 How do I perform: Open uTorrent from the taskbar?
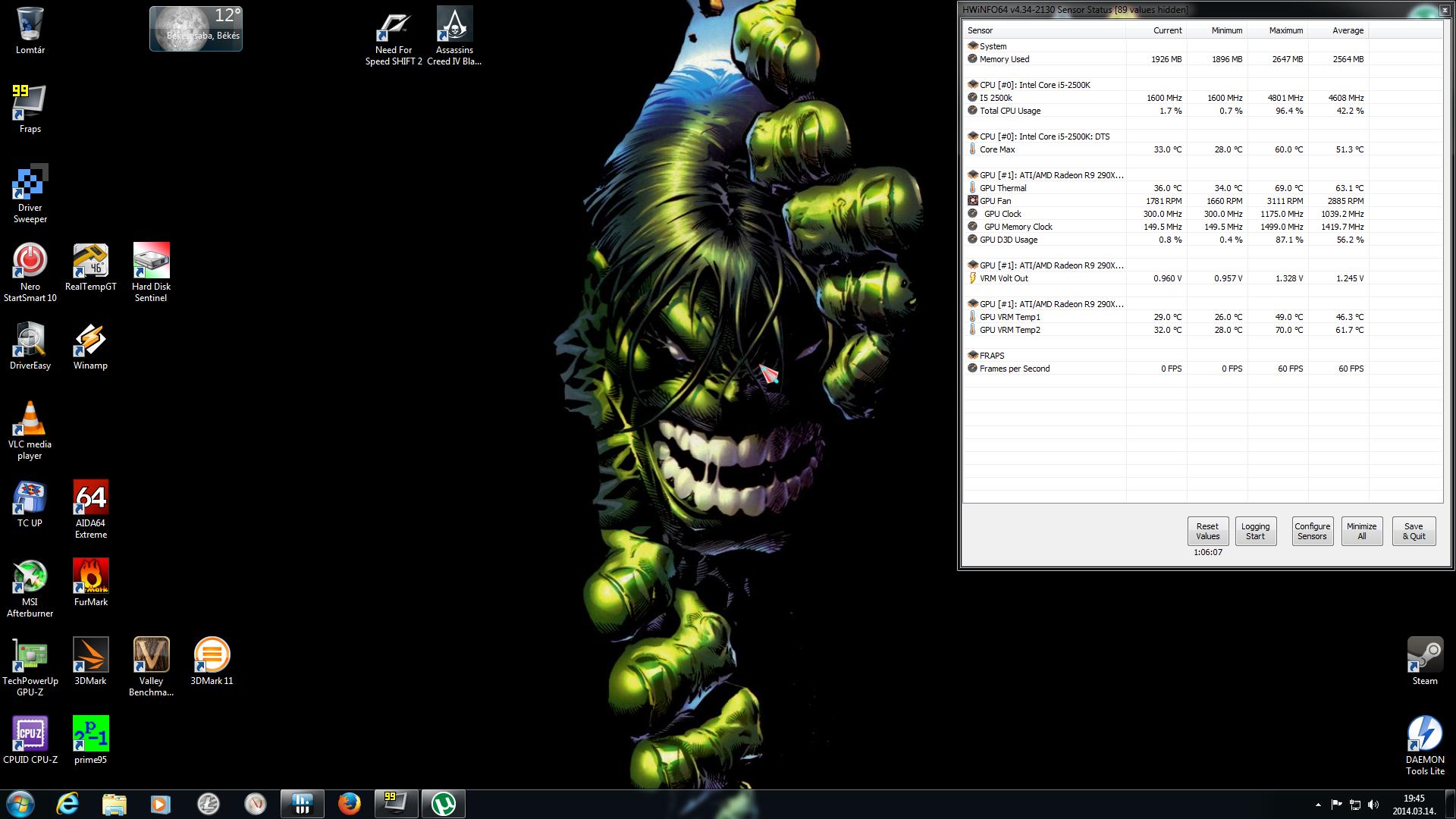point(444,804)
